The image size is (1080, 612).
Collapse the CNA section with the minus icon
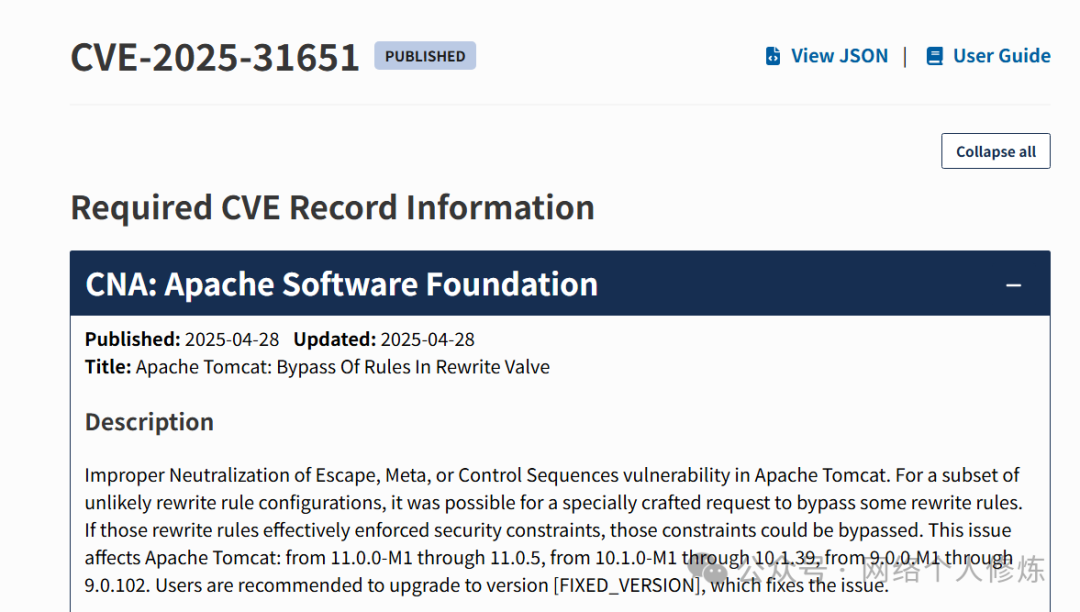1013,284
